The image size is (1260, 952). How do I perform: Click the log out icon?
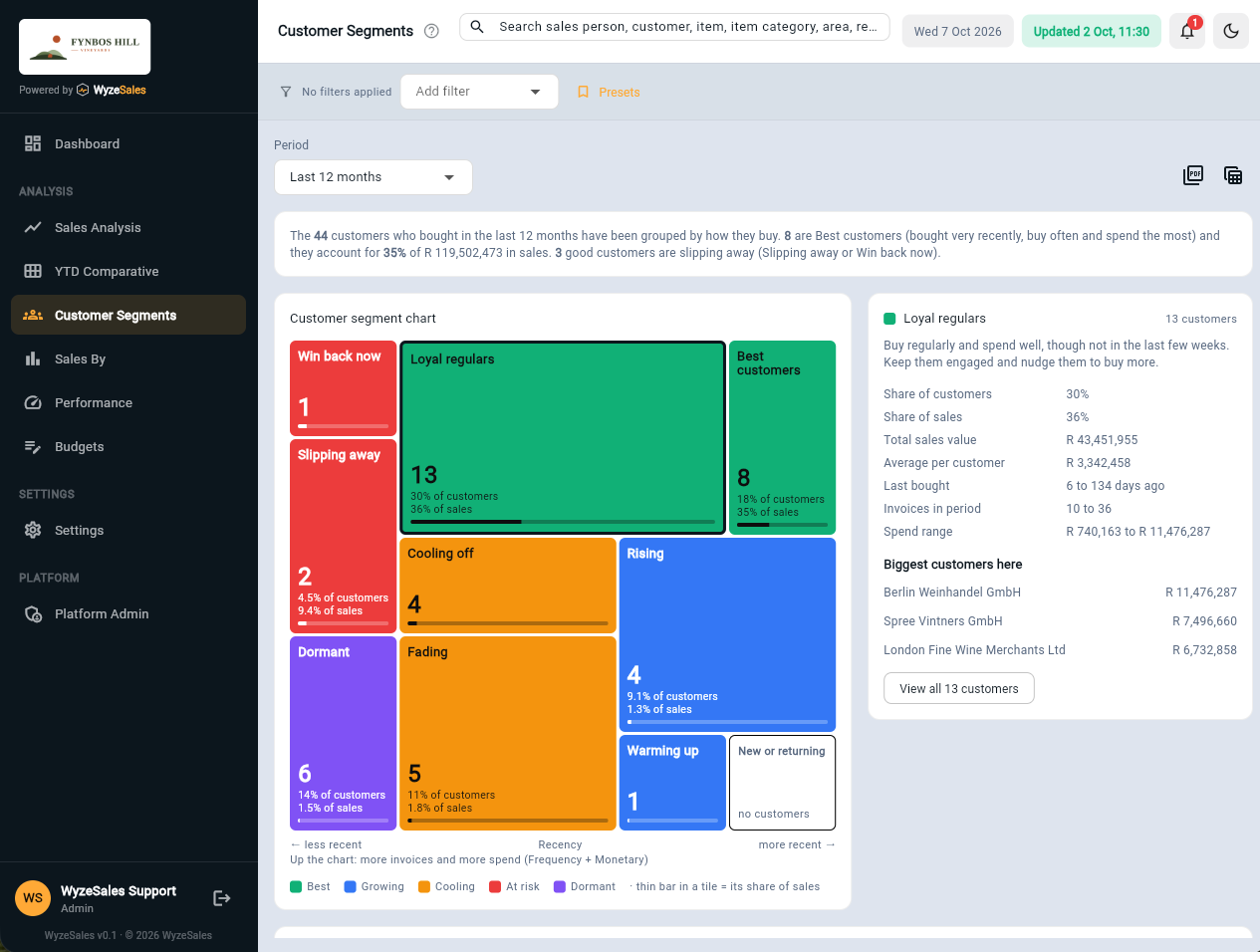tap(222, 898)
